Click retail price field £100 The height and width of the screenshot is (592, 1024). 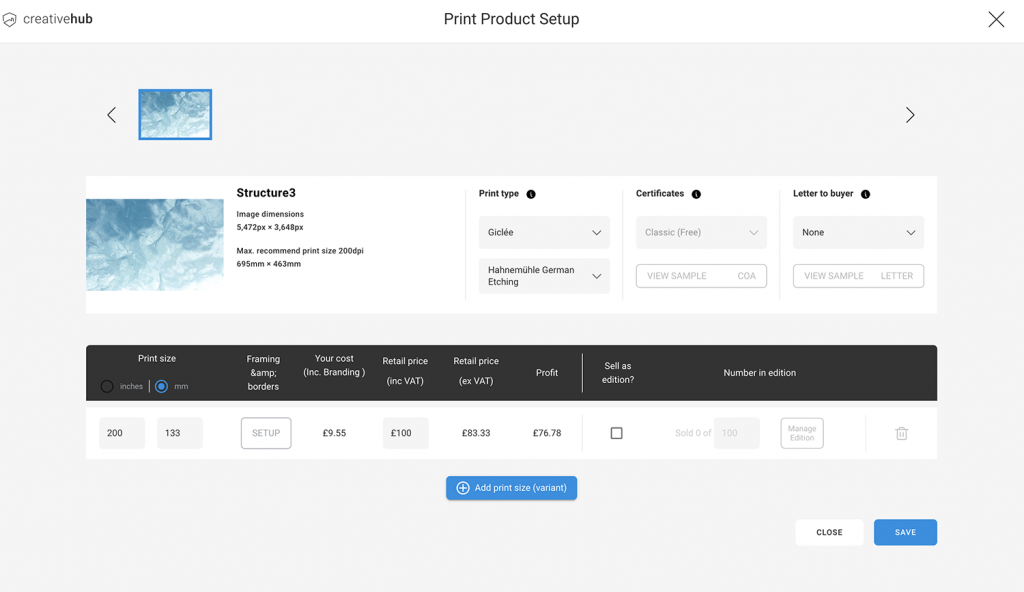click(406, 433)
